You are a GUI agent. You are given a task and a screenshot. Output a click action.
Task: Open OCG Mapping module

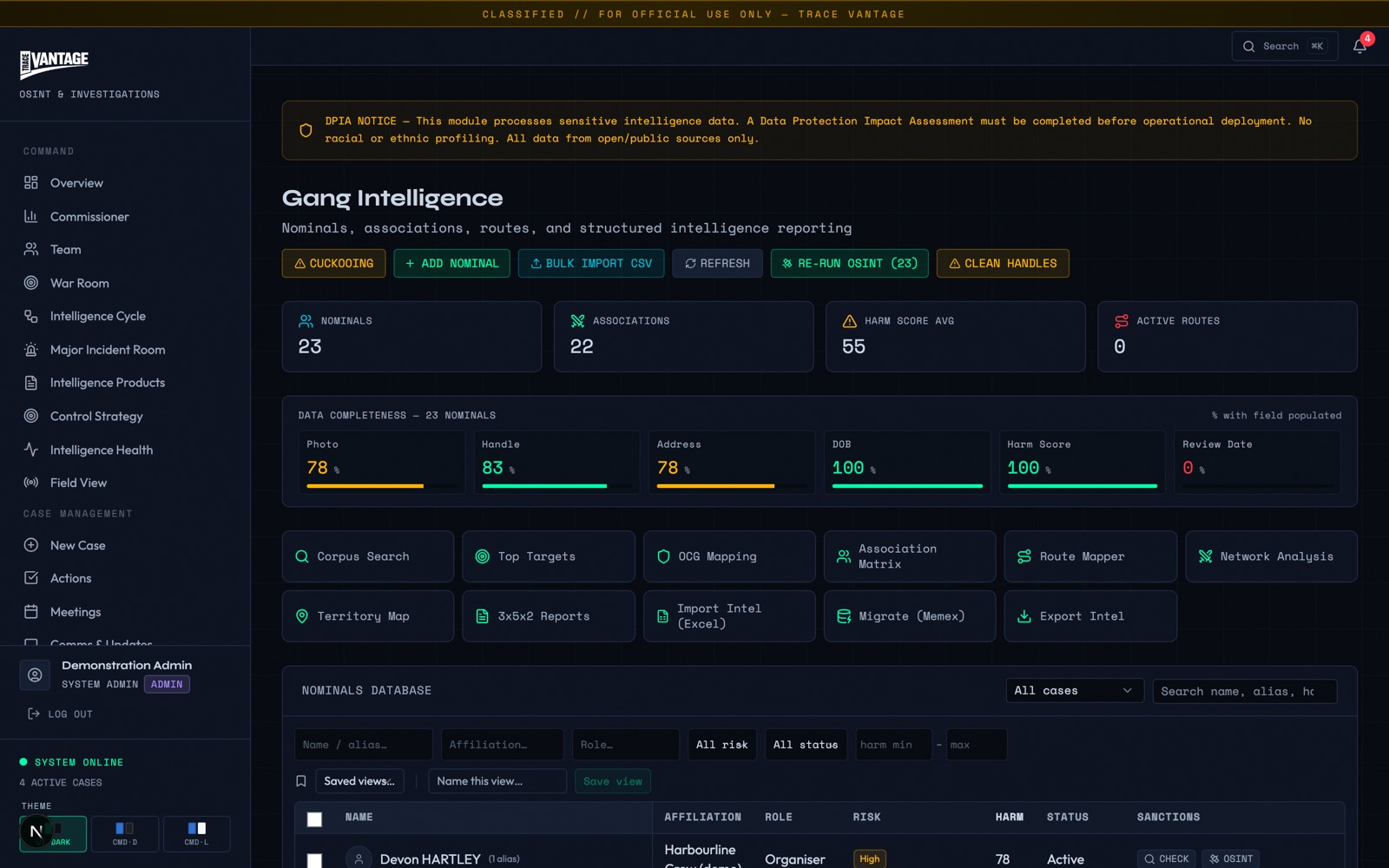click(729, 556)
